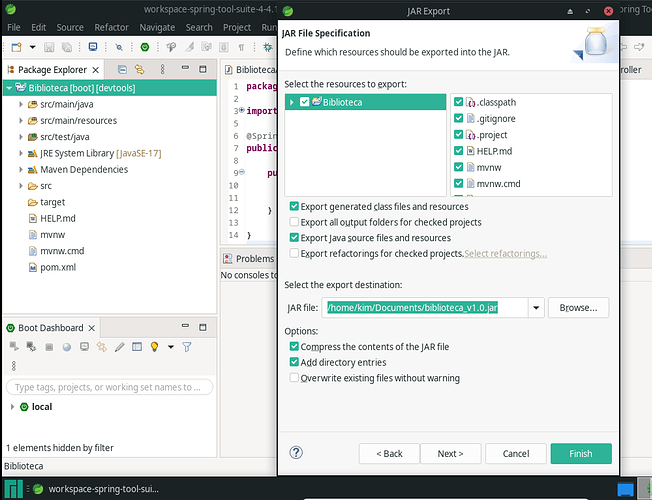652x500 pixels.
Task: Click the Boot Dashboard tags filter field
Action: point(110,387)
